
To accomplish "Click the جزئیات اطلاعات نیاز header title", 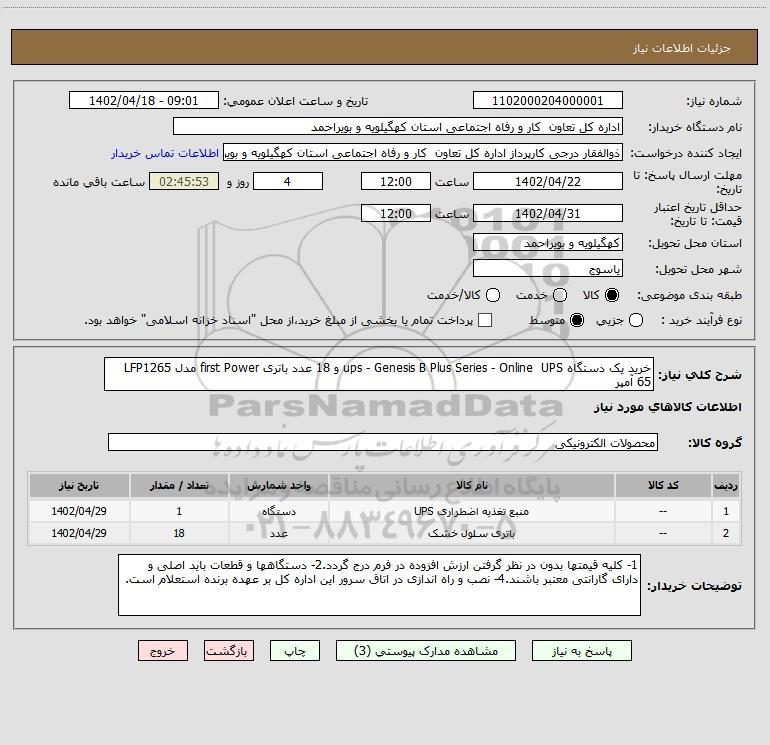I will pos(682,48).
